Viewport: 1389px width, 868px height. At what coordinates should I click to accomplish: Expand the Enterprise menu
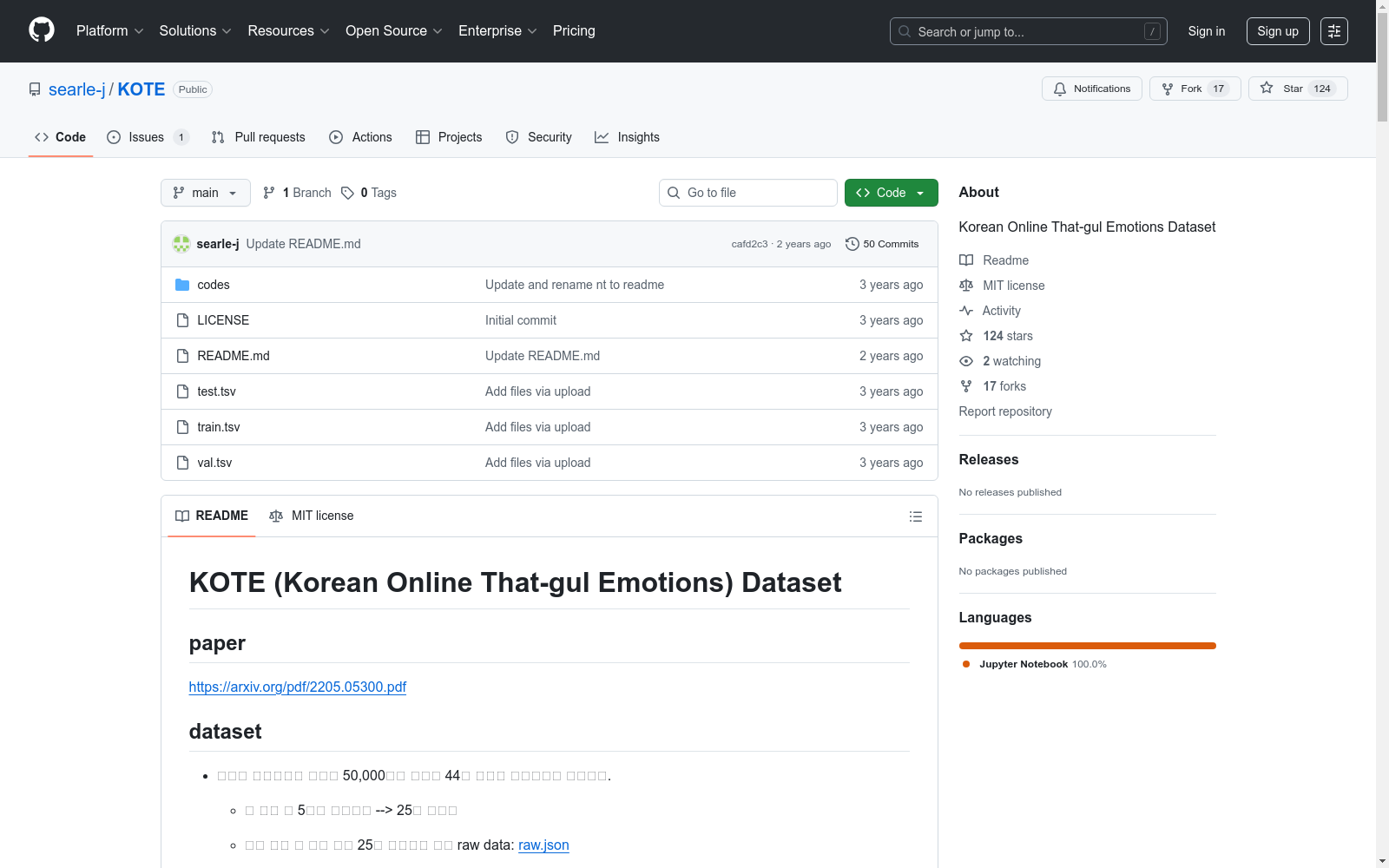[498, 30]
